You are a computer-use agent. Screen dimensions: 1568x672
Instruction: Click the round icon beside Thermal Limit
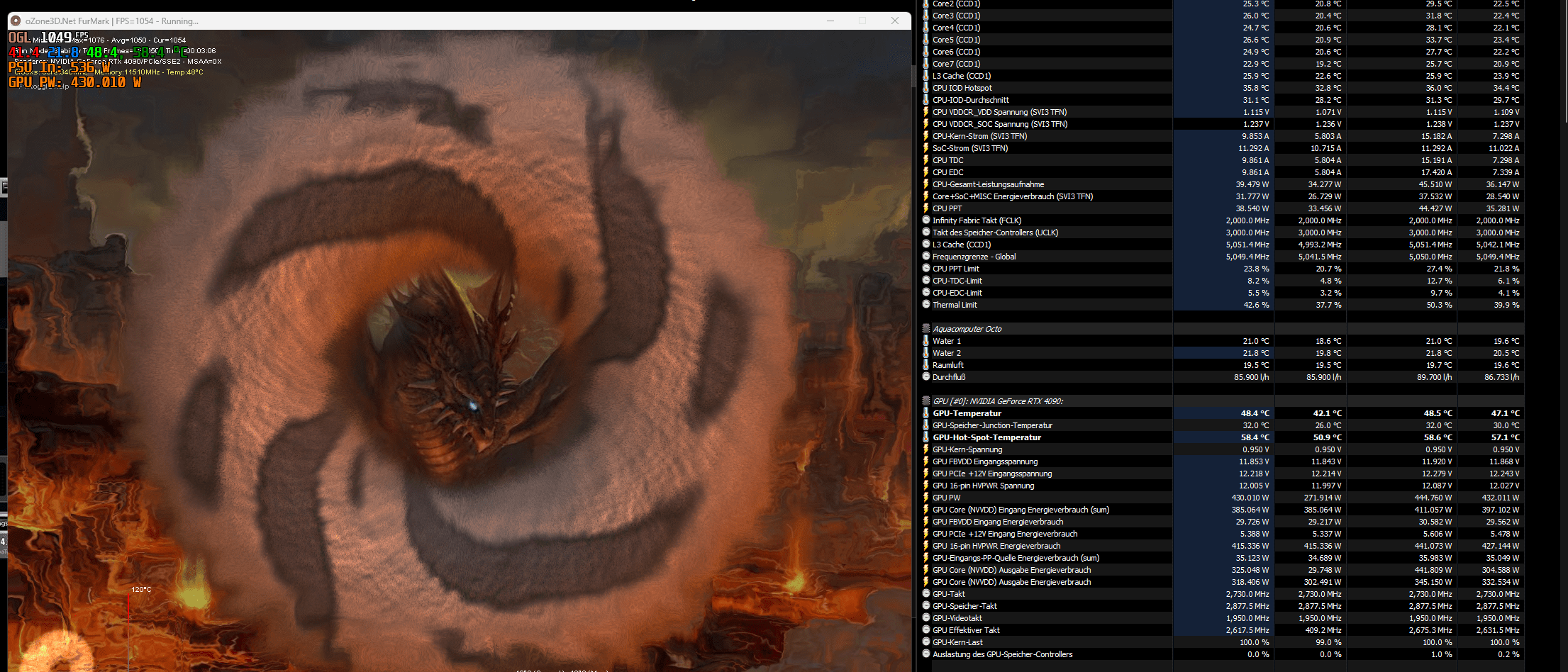(925, 305)
